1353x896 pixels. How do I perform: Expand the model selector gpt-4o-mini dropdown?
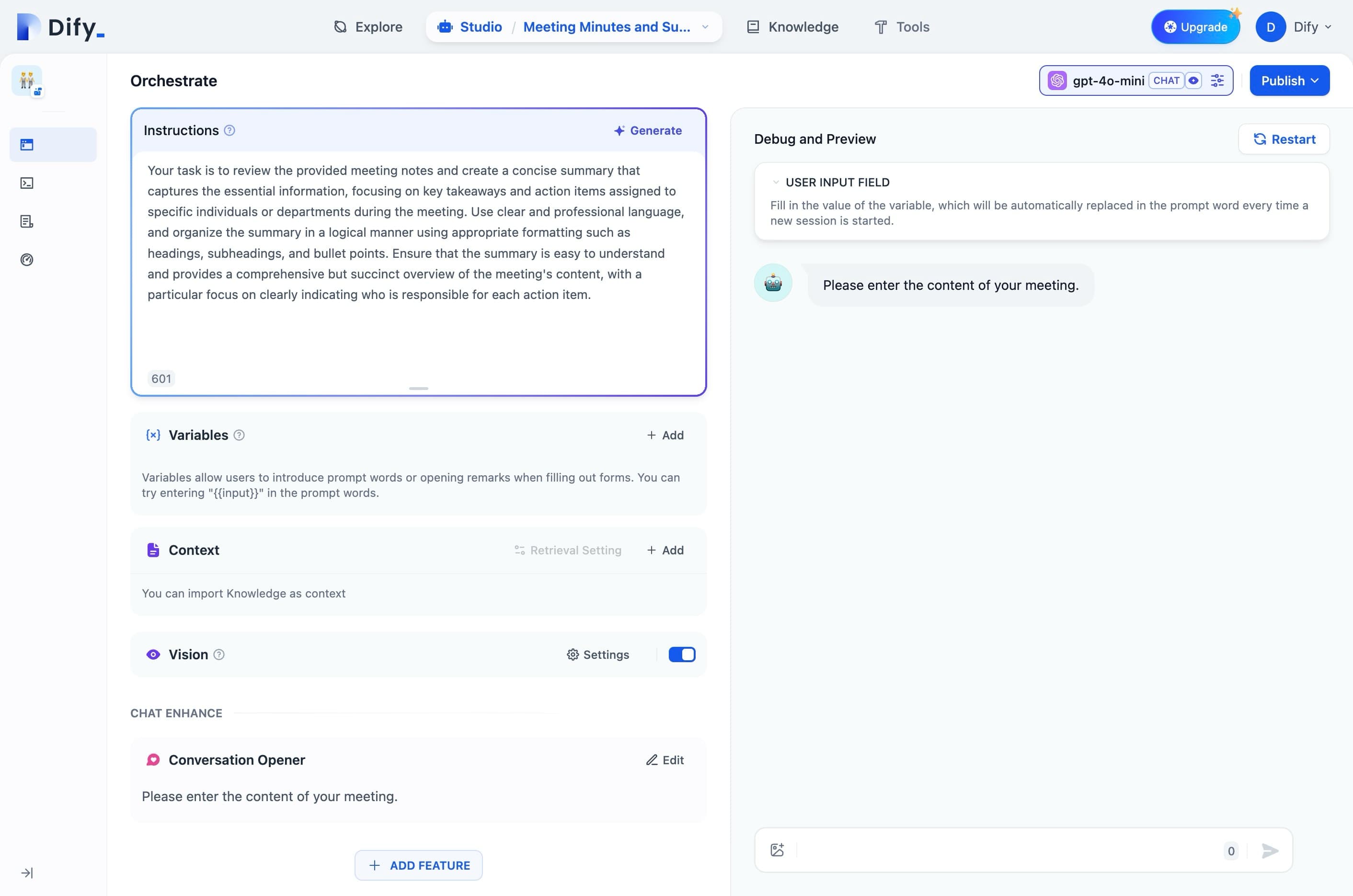click(x=1108, y=80)
